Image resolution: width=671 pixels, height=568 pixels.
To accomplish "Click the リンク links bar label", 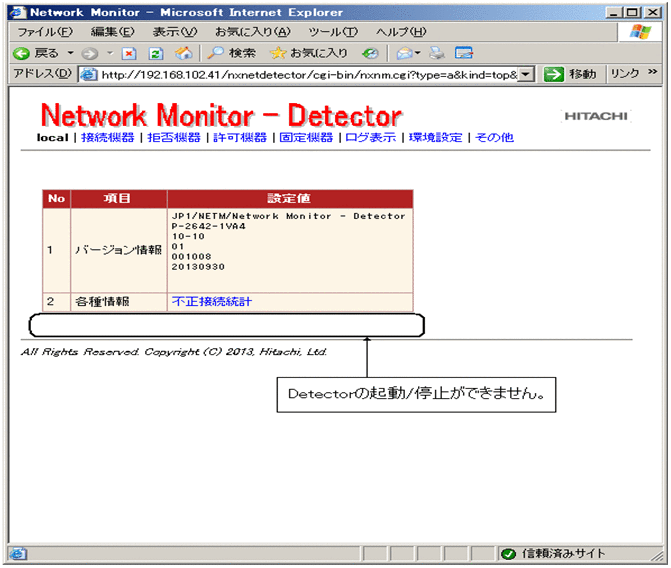I will coord(624,74).
